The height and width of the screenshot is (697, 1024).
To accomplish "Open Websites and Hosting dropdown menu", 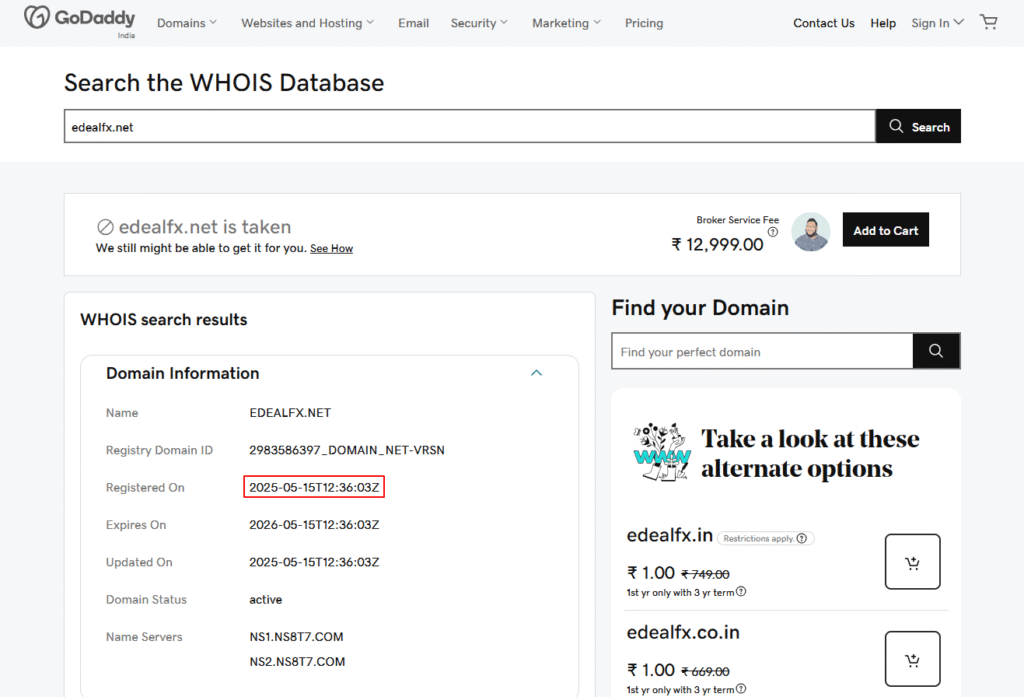I will click(x=308, y=23).
